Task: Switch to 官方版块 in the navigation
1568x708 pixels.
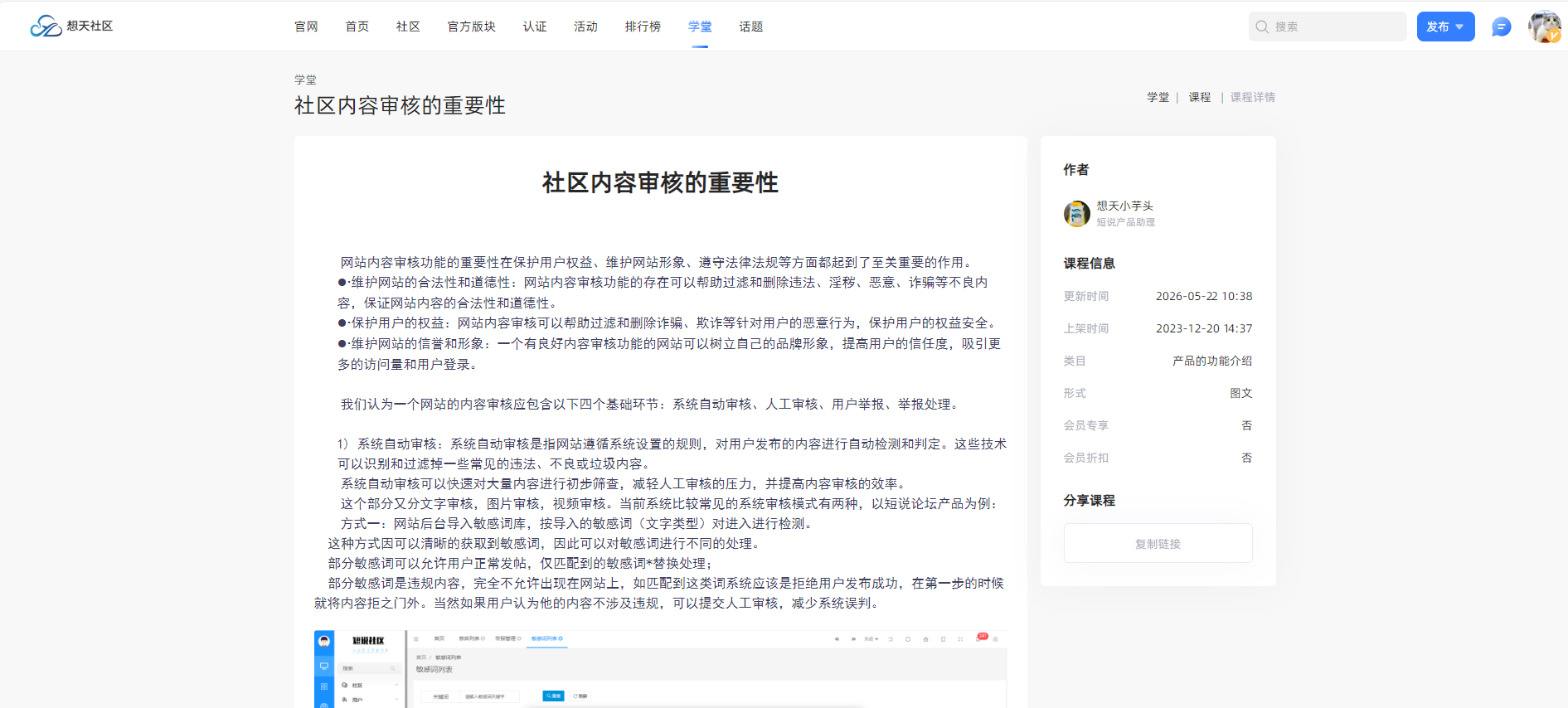Action: pos(472,27)
